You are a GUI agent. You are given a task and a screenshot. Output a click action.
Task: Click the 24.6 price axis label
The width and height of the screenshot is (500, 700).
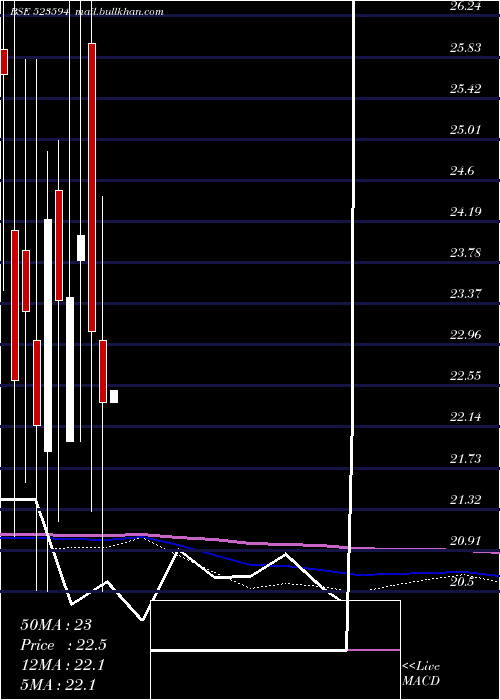[x=462, y=171]
